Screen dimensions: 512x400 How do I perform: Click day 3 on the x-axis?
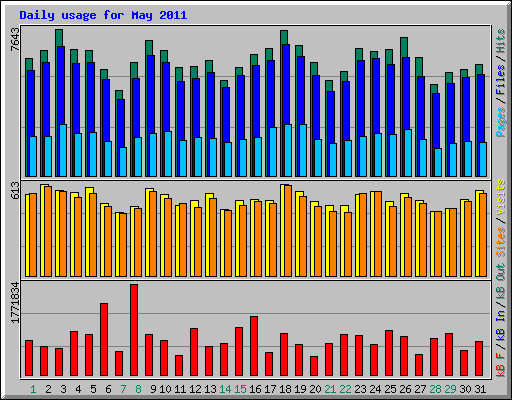[63, 389]
